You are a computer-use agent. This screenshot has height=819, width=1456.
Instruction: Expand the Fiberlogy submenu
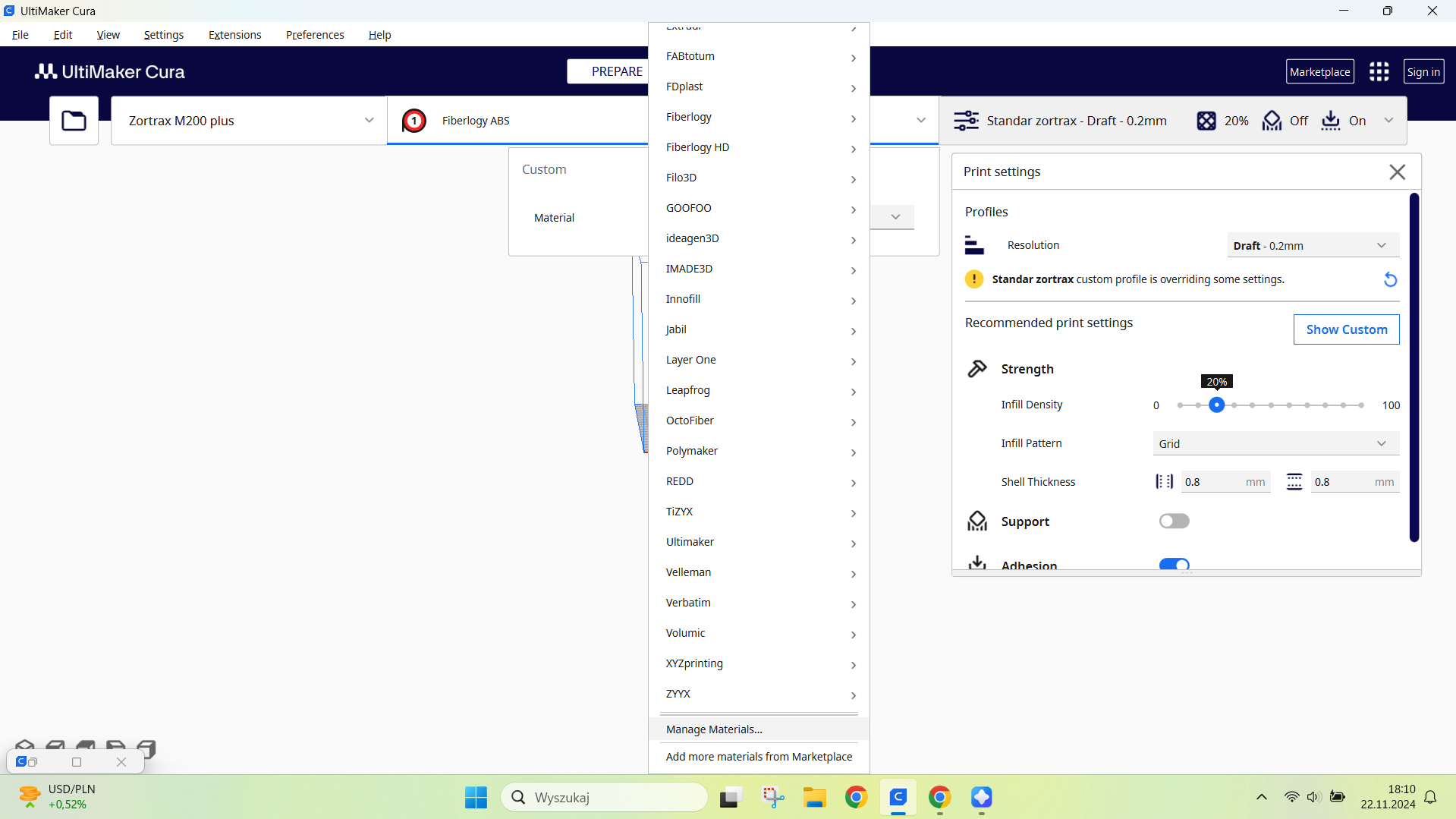click(759, 117)
